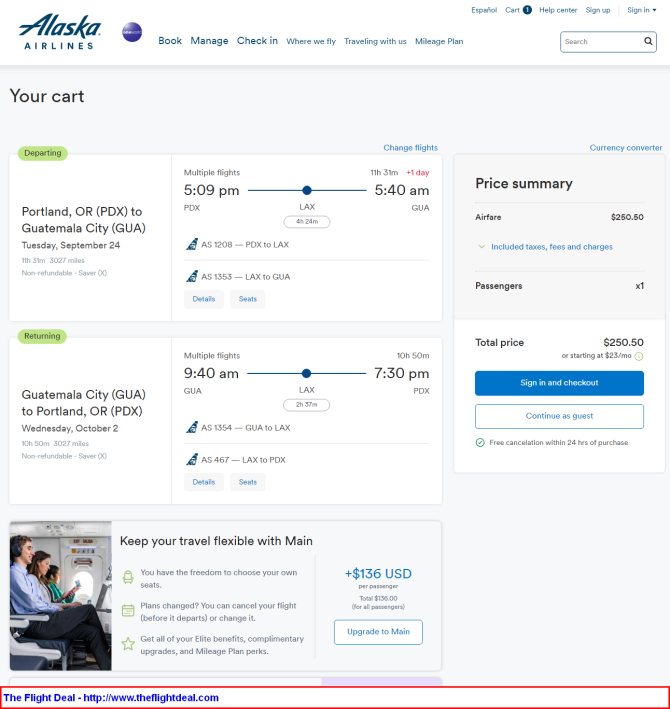Open the Sign in dropdown
This screenshot has height=709, width=670.
coord(642,10)
